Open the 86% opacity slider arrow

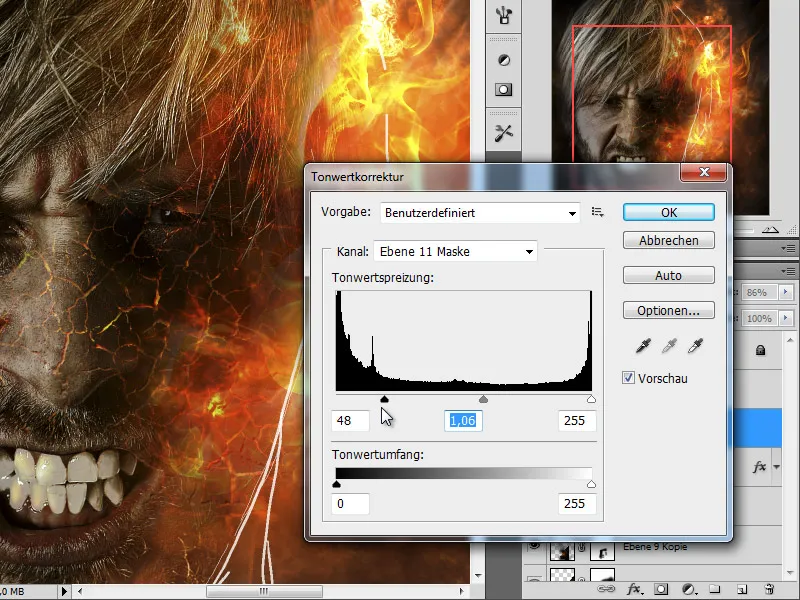[x=786, y=292]
